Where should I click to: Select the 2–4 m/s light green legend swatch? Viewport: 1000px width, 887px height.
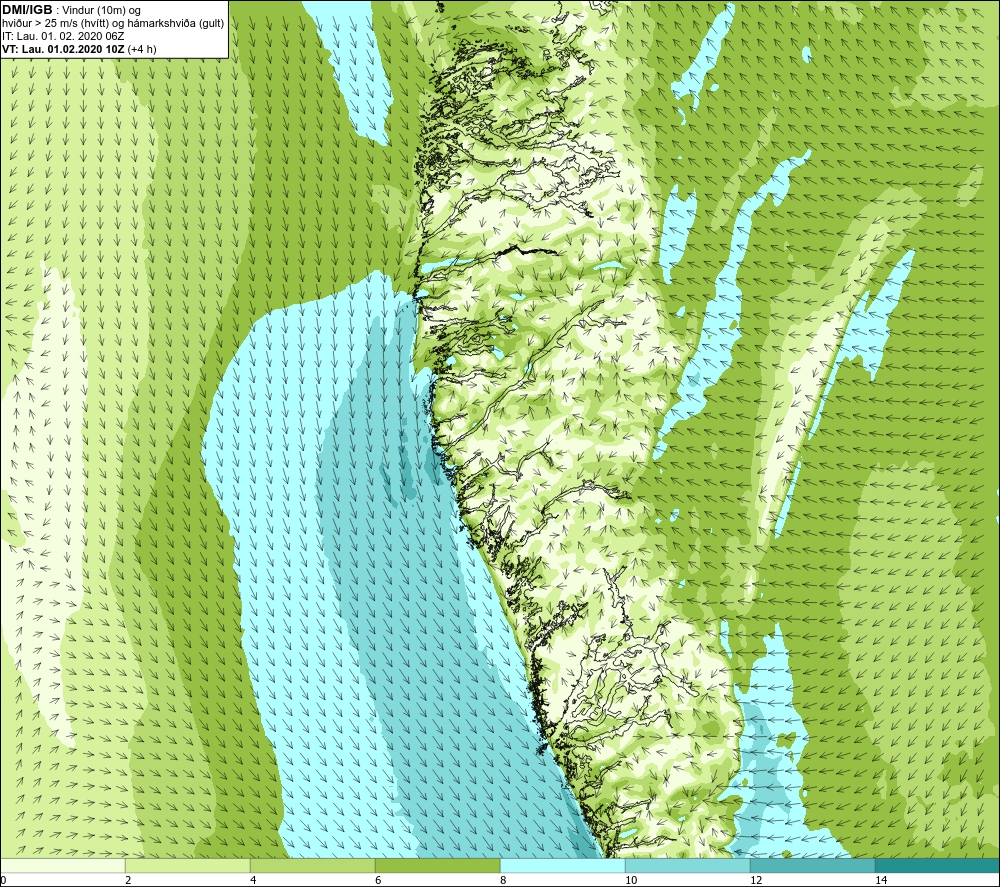click(188, 866)
